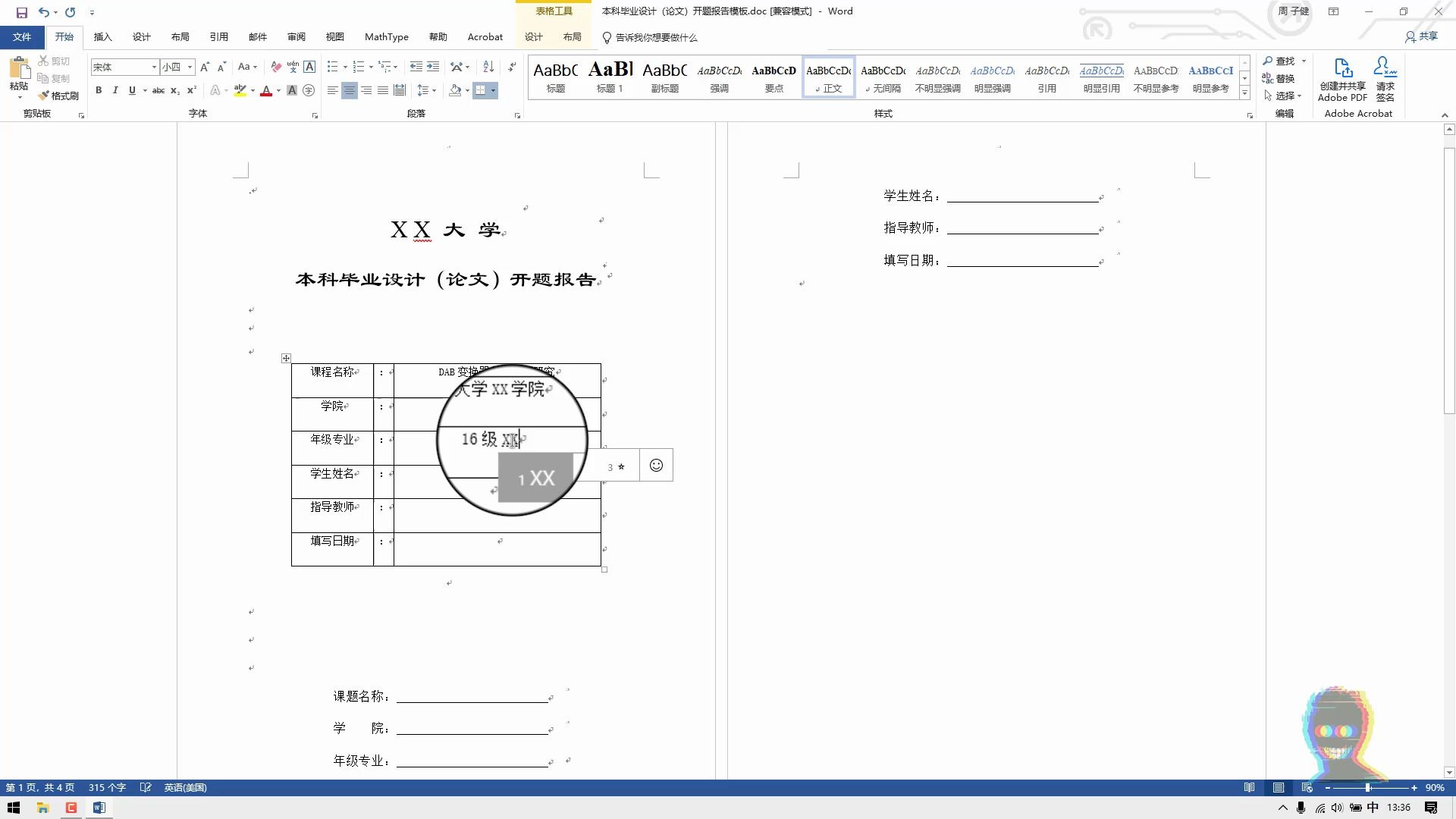Click File Explorer icon on taskbar
This screenshot has height=819, width=1456.
[x=42, y=808]
